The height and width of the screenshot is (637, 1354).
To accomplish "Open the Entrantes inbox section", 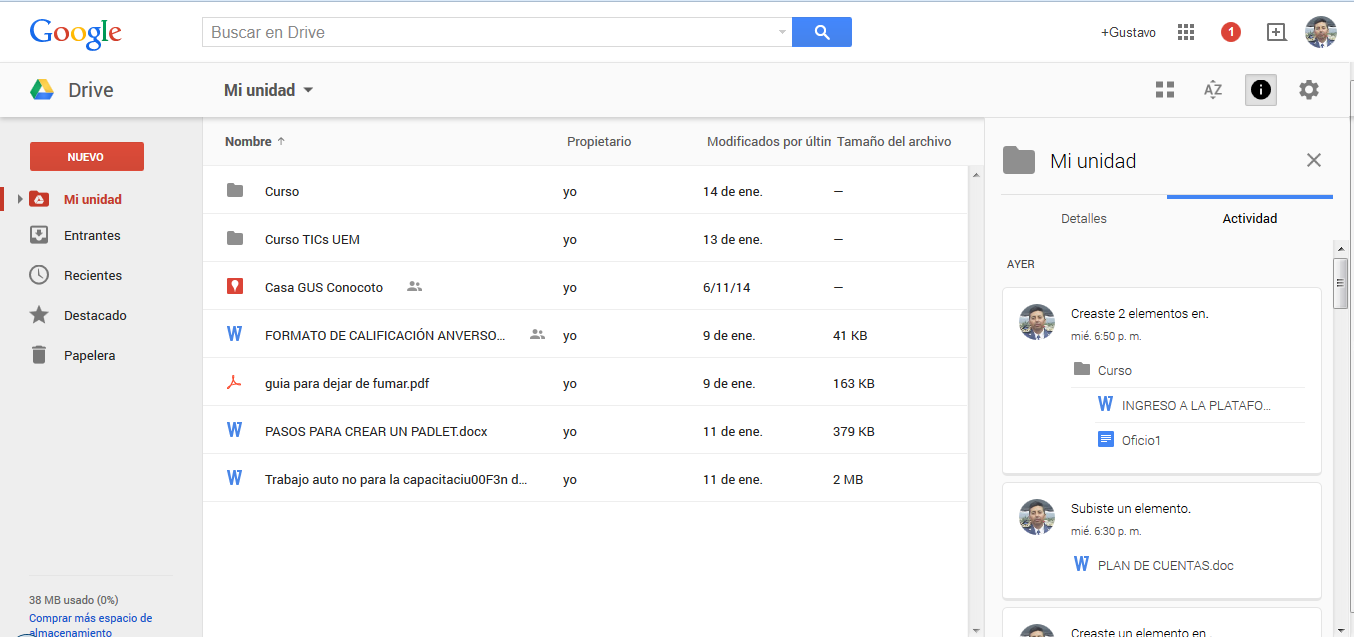I will (x=90, y=234).
